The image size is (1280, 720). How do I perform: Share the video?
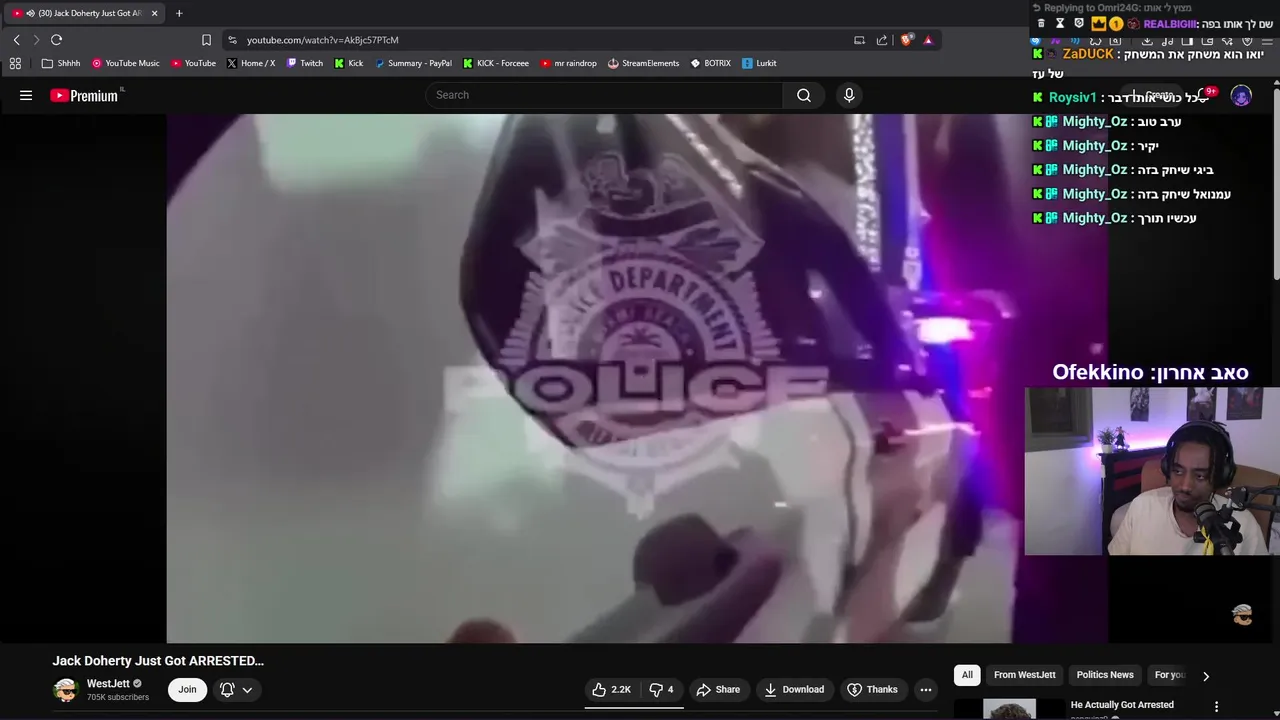pyautogui.click(x=718, y=689)
